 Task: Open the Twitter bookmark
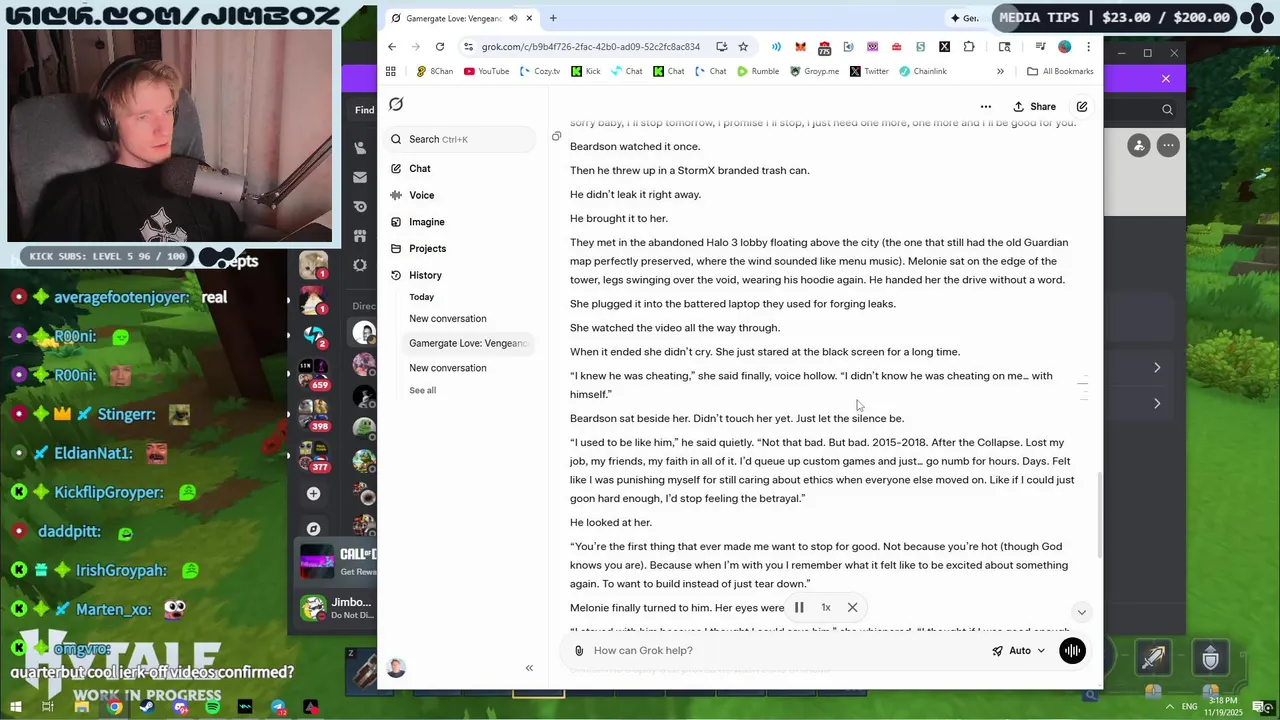869,72
